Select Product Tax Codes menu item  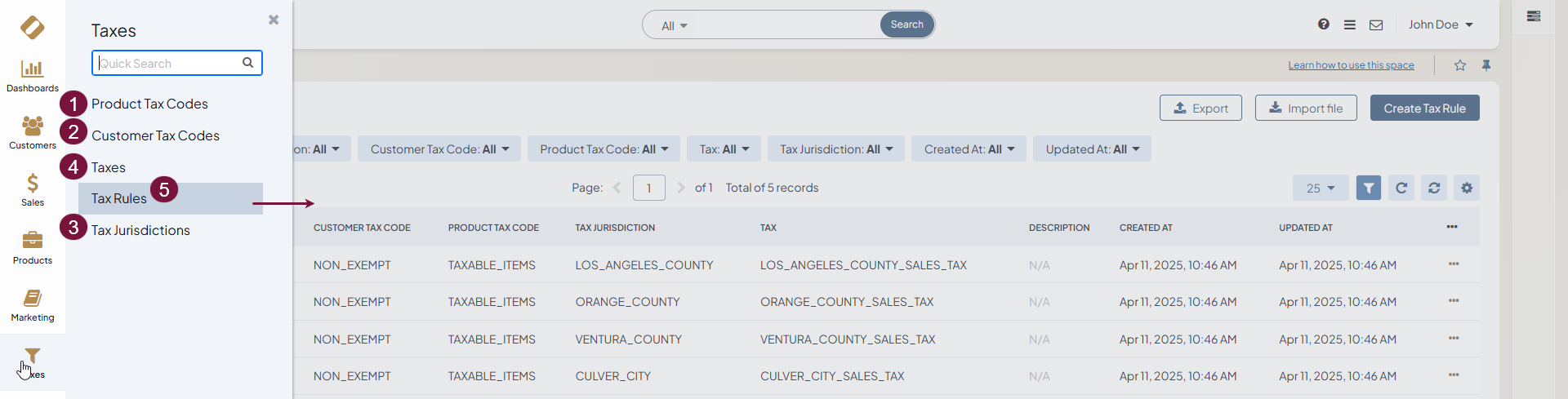[x=149, y=104]
